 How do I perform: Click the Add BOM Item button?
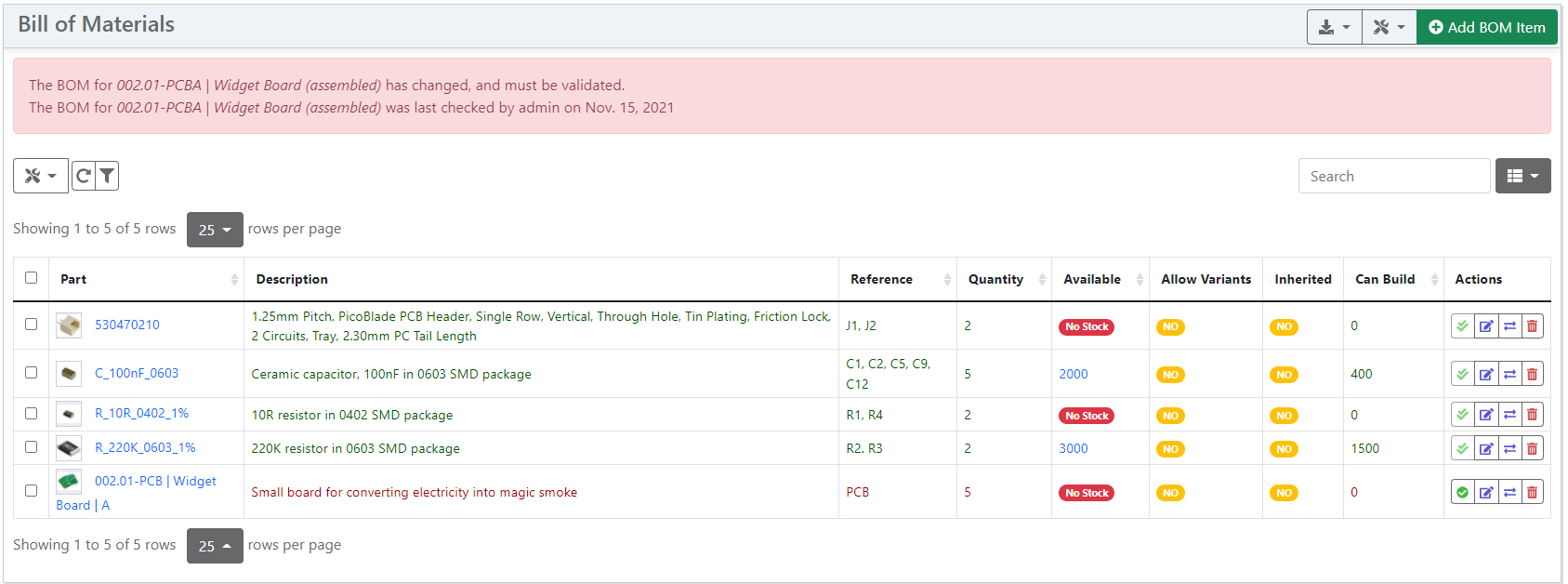pyautogui.click(x=1486, y=28)
